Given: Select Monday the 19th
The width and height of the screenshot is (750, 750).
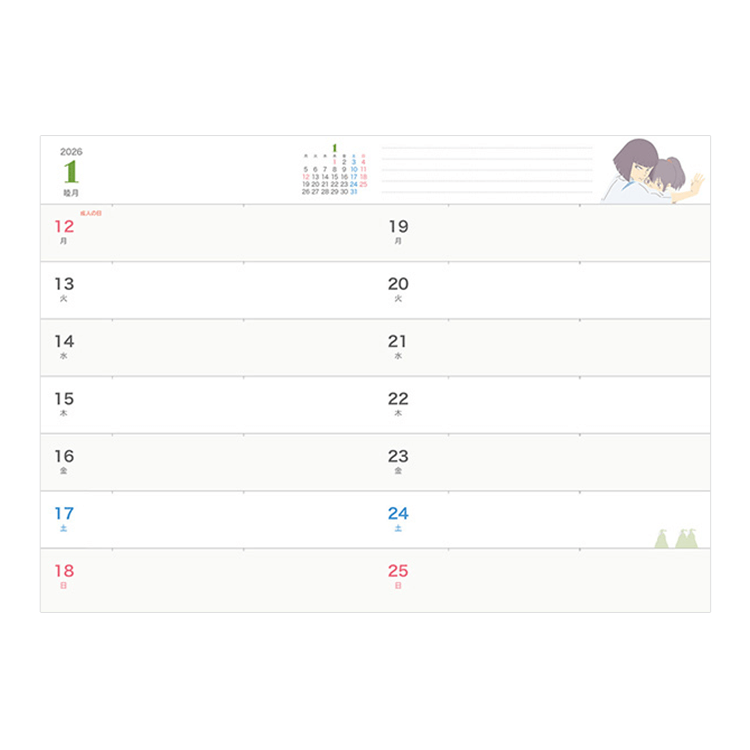Looking at the screenshot, I should [398, 227].
